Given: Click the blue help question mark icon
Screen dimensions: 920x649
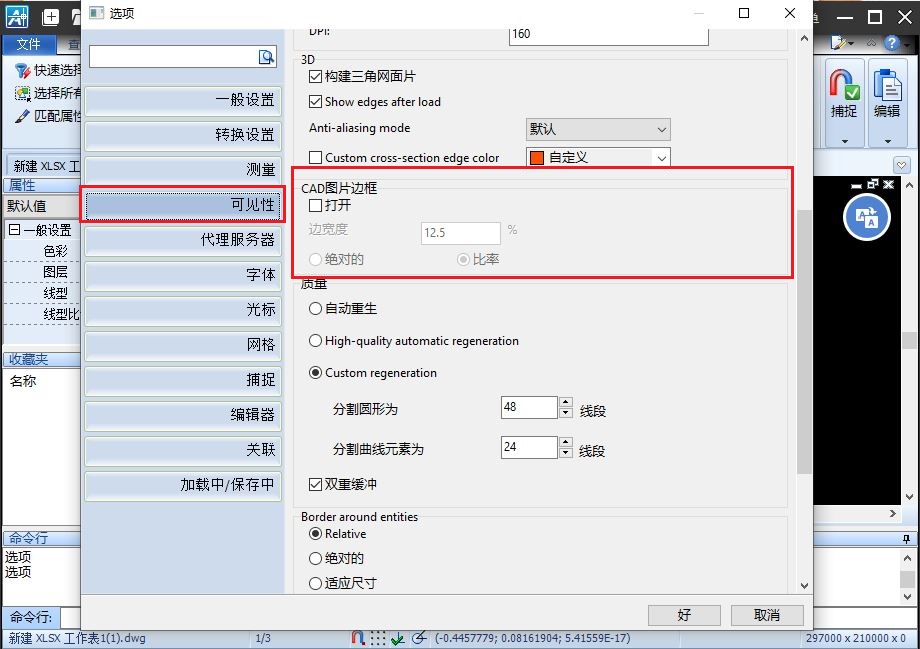Looking at the screenshot, I should pyautogui.click(x=892, y=43).
